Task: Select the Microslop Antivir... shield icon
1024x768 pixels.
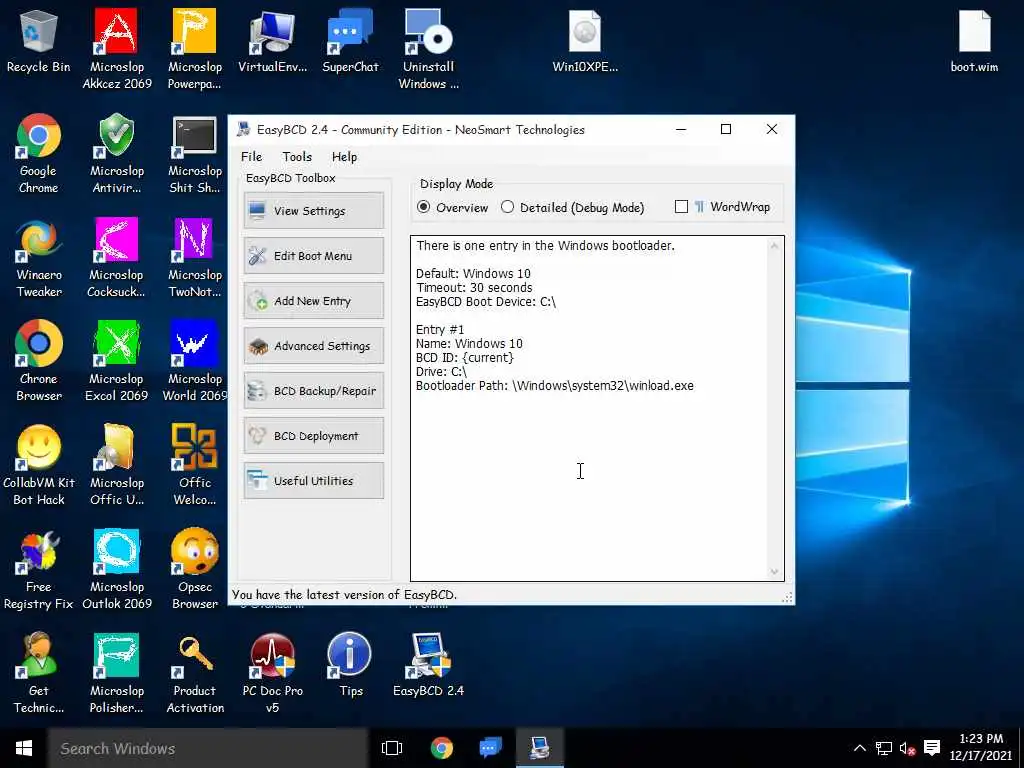Action: 117,154
